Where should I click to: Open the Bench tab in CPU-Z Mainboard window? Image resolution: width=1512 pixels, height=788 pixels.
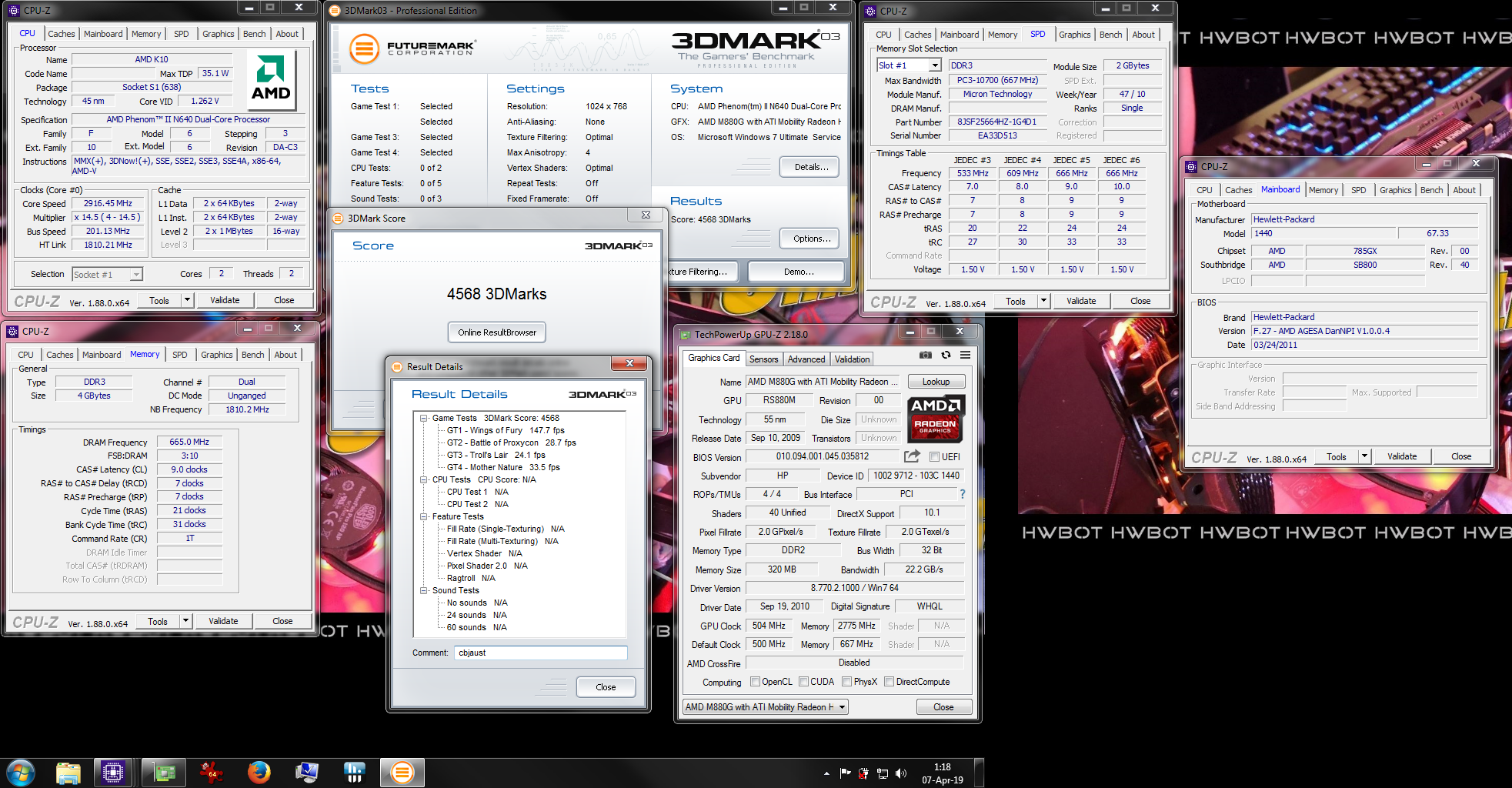1431,190
